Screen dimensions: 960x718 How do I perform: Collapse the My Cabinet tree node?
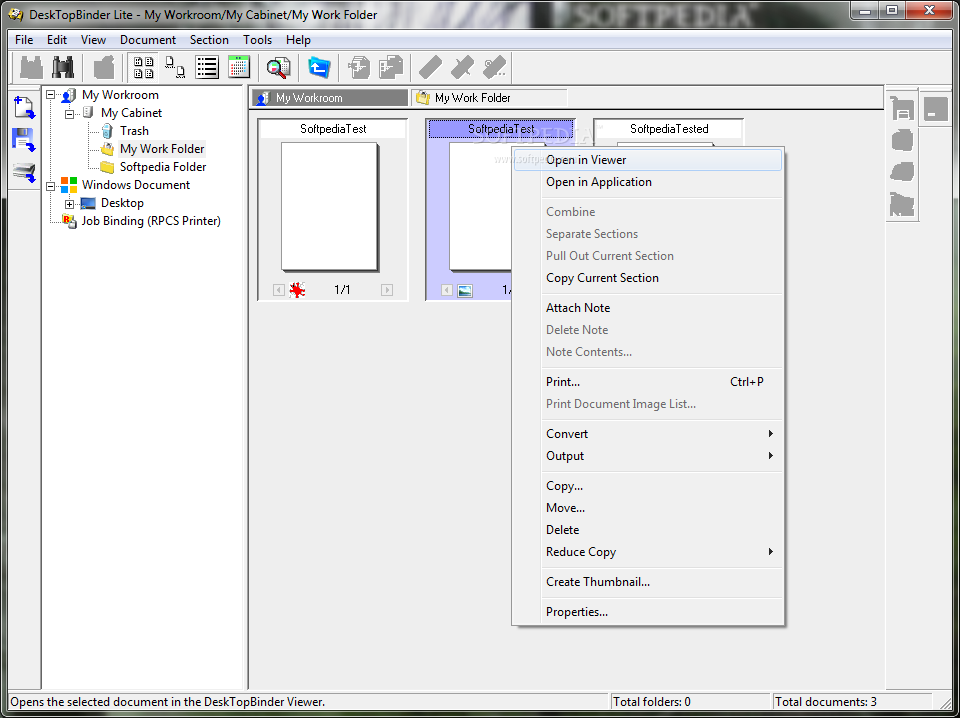70,113
